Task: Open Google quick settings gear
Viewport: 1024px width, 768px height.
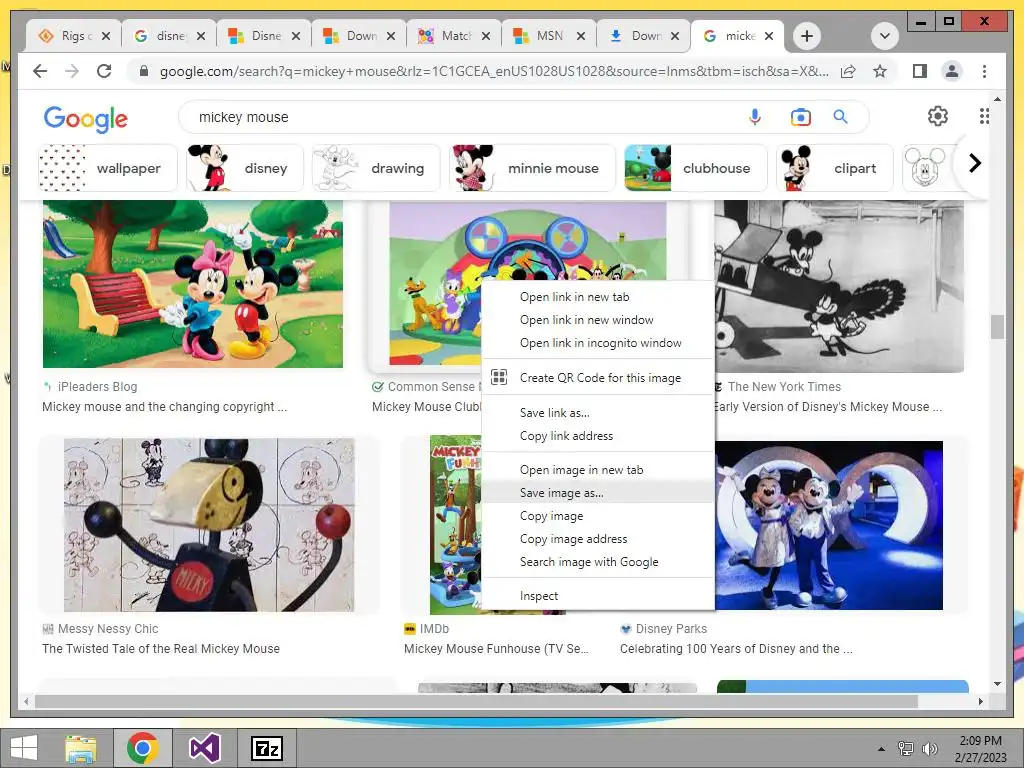Action: click(x=938, y=116)
